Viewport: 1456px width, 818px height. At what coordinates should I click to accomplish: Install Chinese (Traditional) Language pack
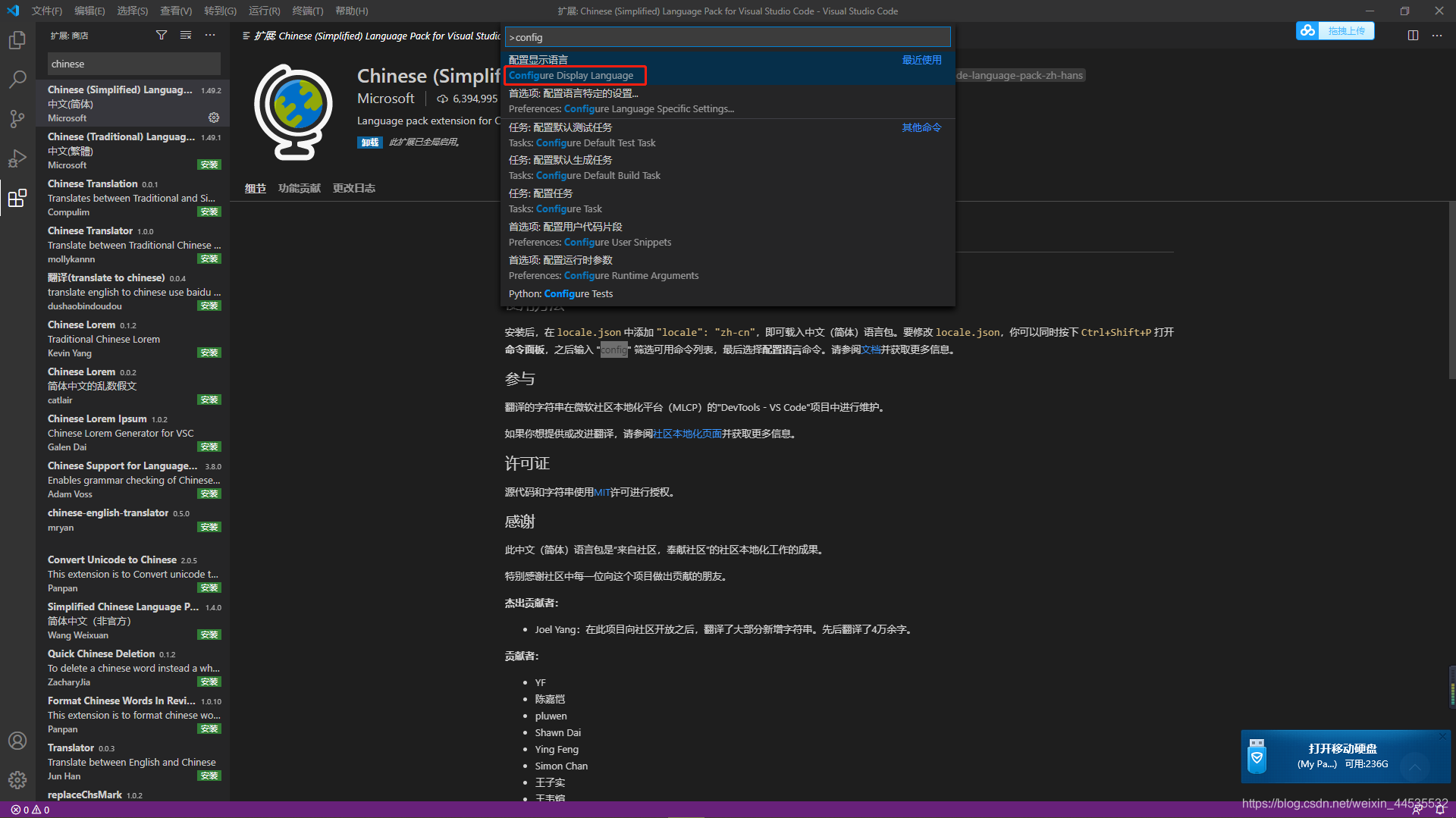point(209,165)
